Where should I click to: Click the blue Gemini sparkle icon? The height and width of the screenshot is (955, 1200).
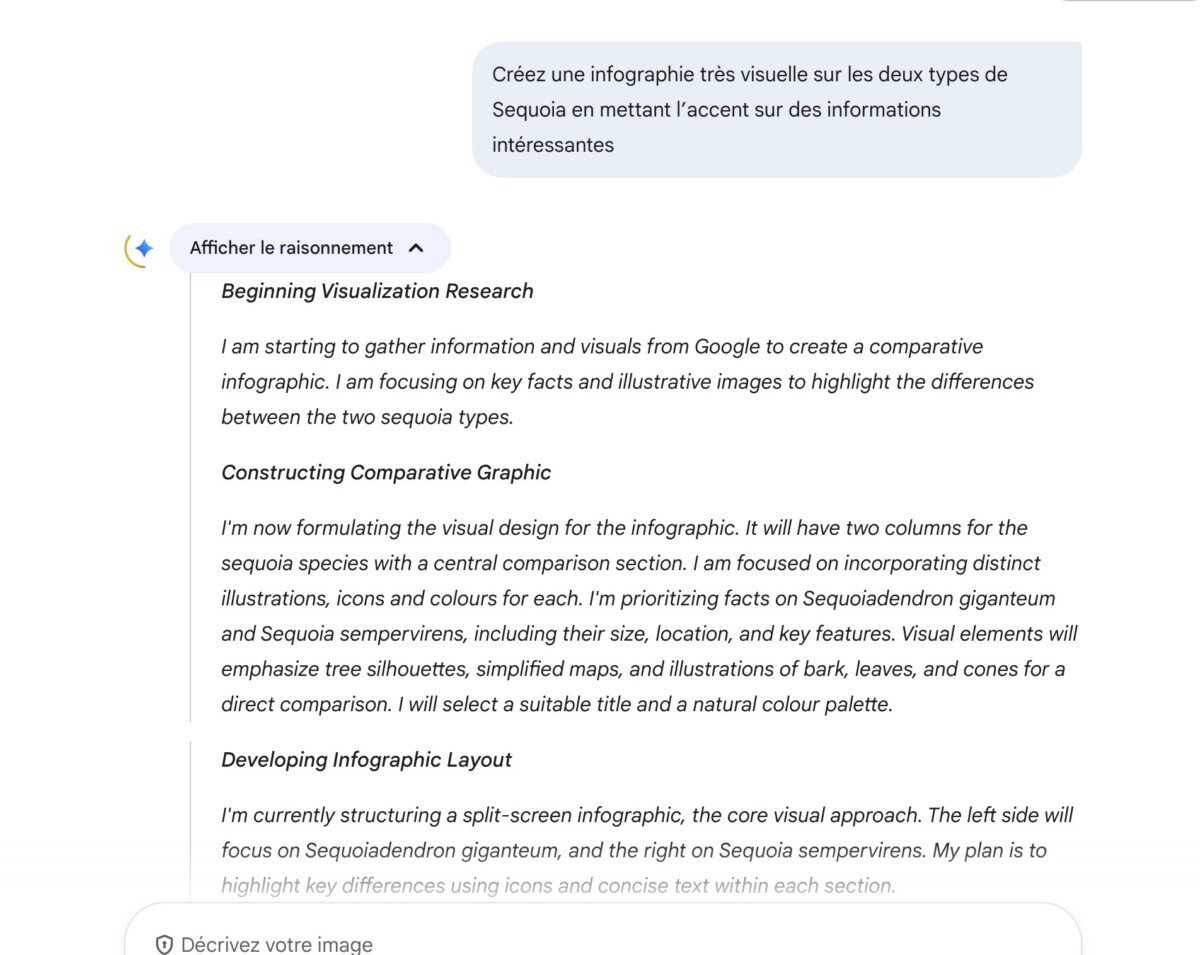(144, 249)
